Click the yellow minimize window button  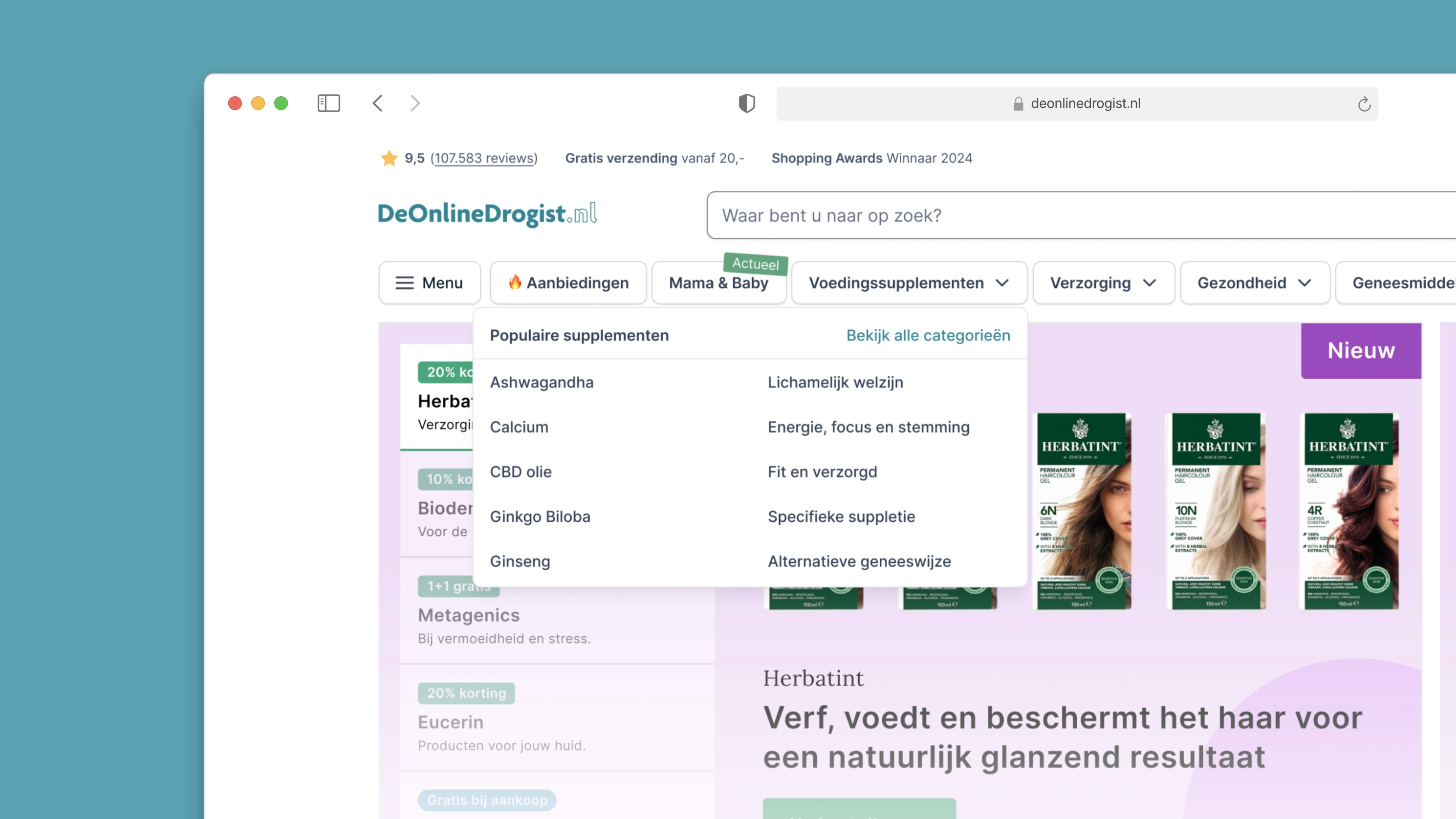[258, 103]
